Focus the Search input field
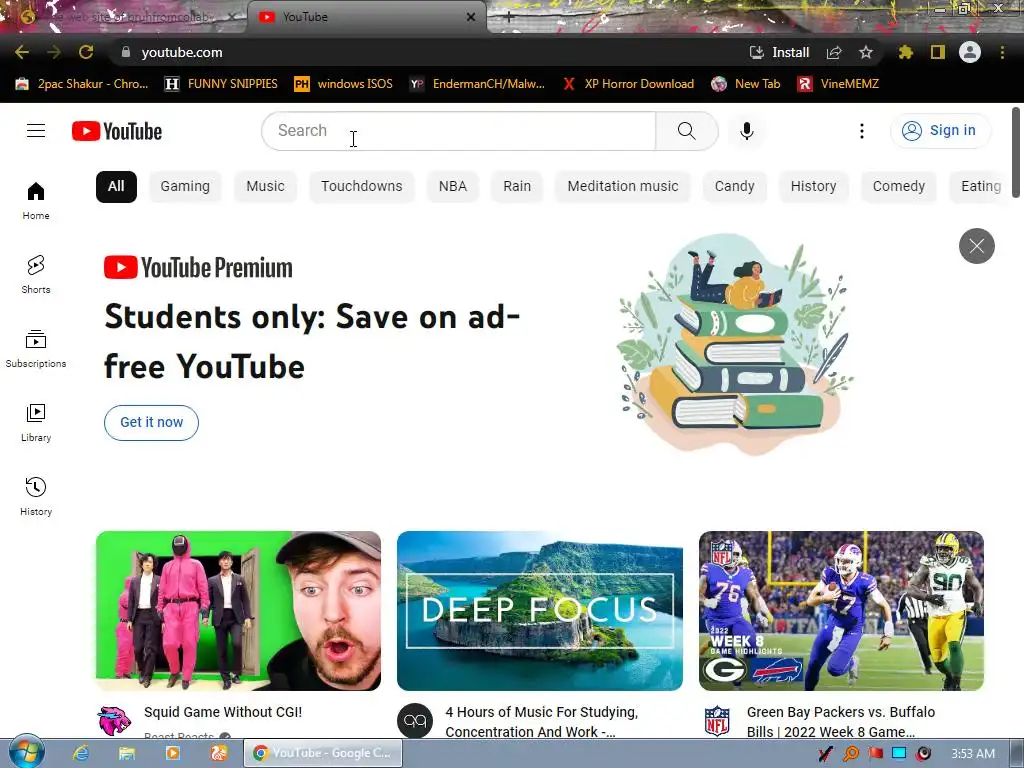The image size is (1024, 768). pyautogui.click(x=459, y=131)
